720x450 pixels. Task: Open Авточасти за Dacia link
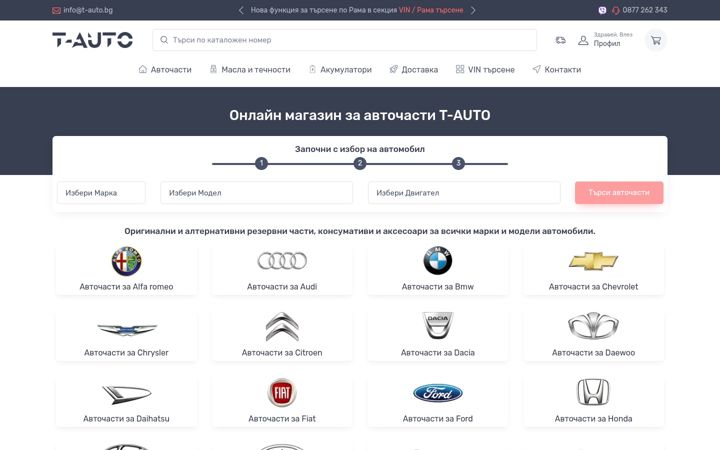(x=438, y=353)
